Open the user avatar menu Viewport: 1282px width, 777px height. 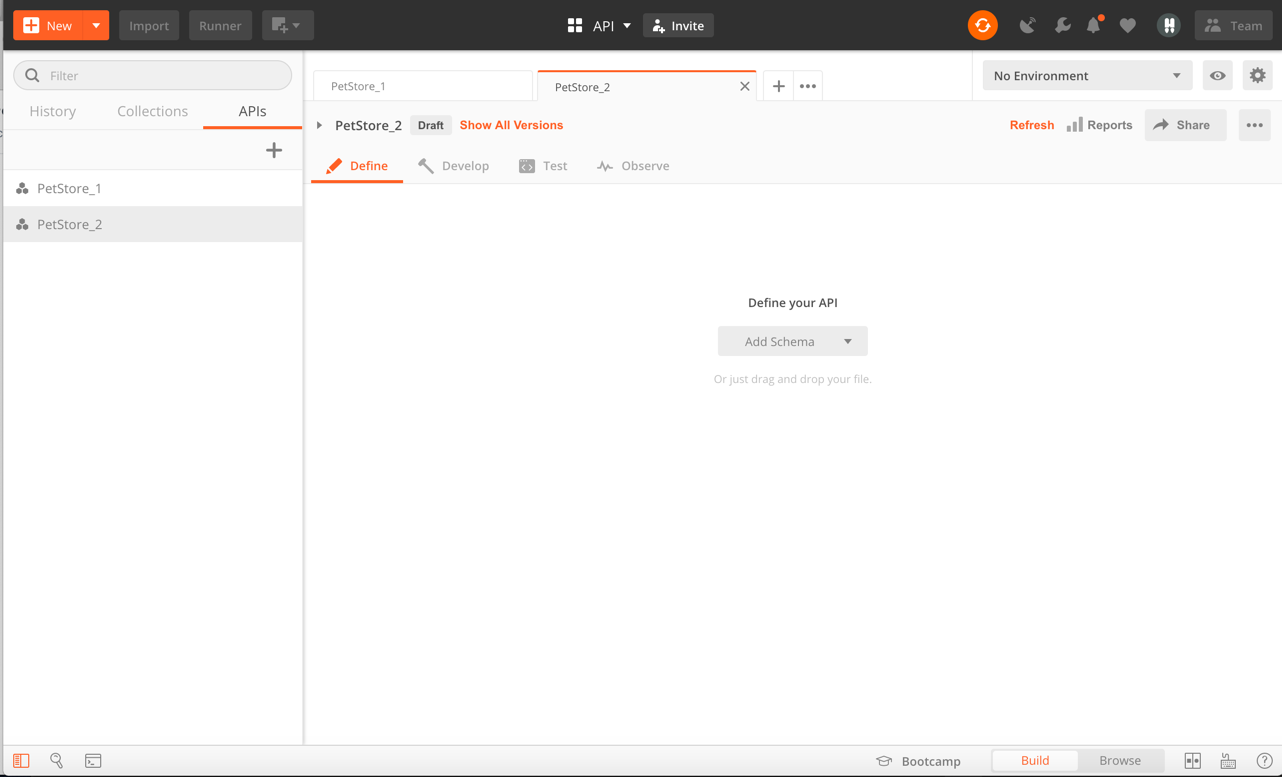(x=1169, y=26)
